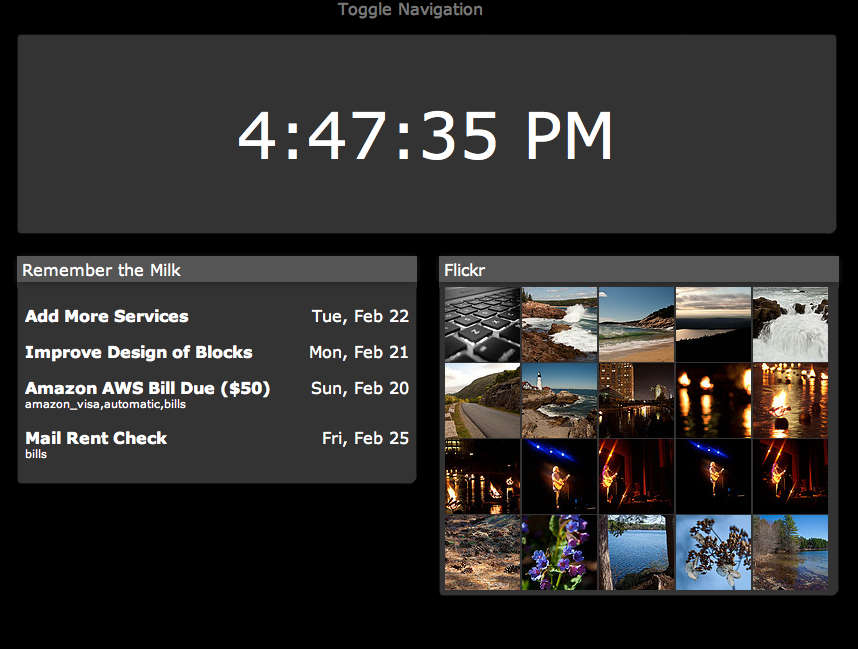
Task: Open the curving coastal road thumbnail
Action: pyautogui.click(x=482, y=401)
